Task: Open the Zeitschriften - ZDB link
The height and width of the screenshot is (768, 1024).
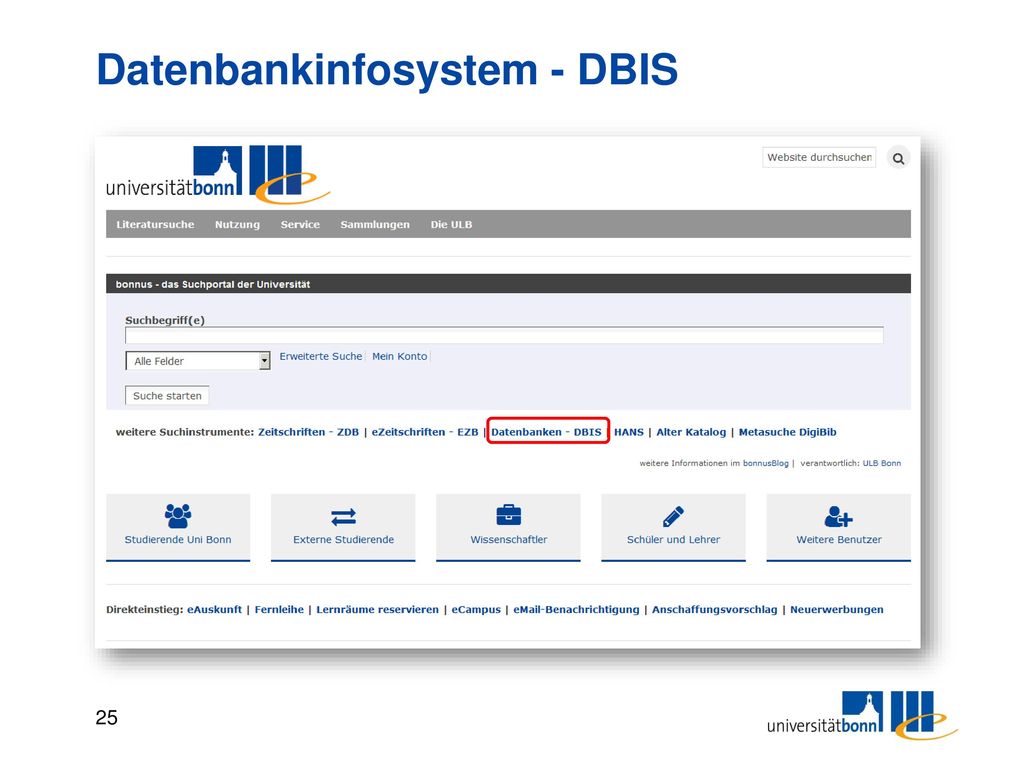Action: click(308, 432)
